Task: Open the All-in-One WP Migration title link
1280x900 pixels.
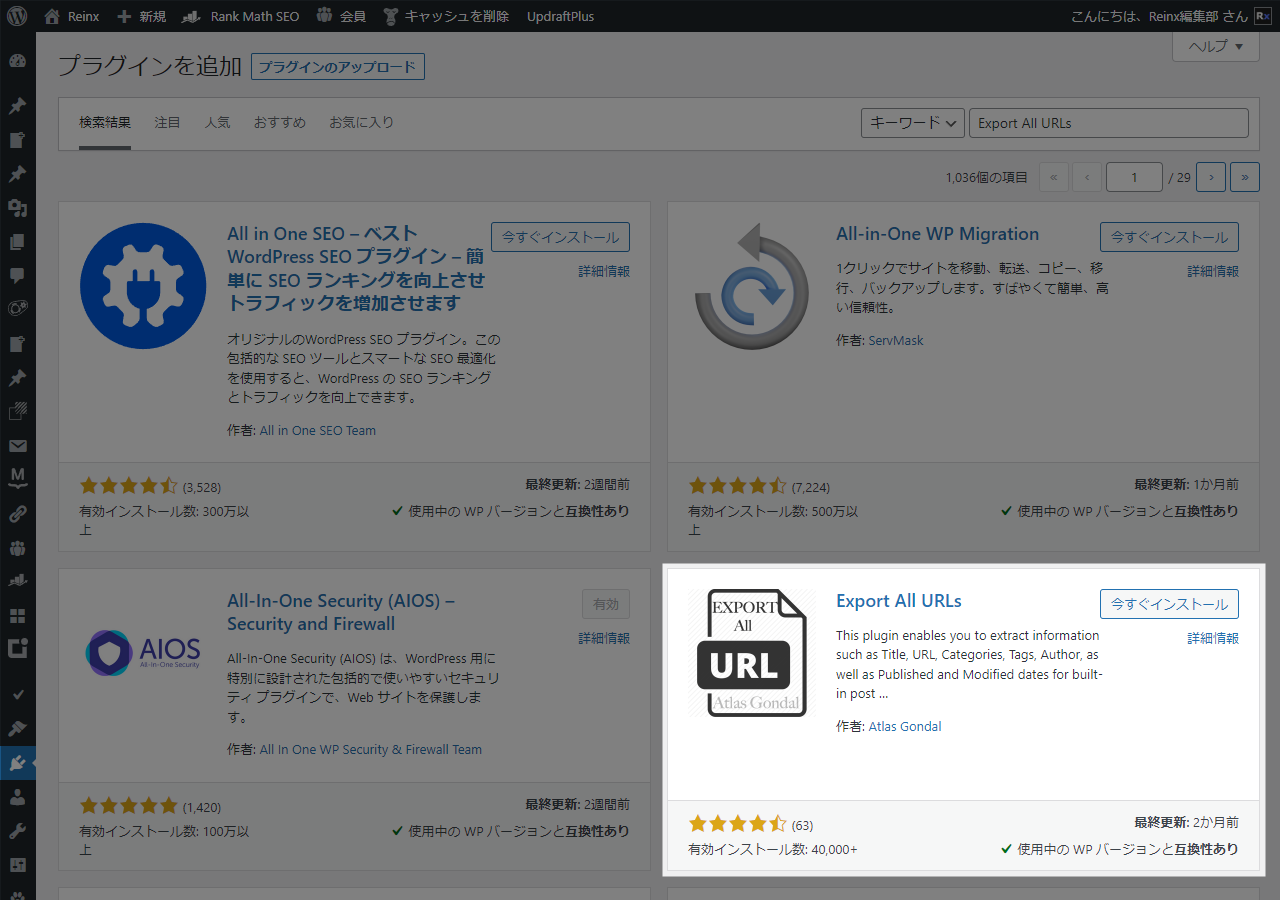Action: [x=938, y=234]
